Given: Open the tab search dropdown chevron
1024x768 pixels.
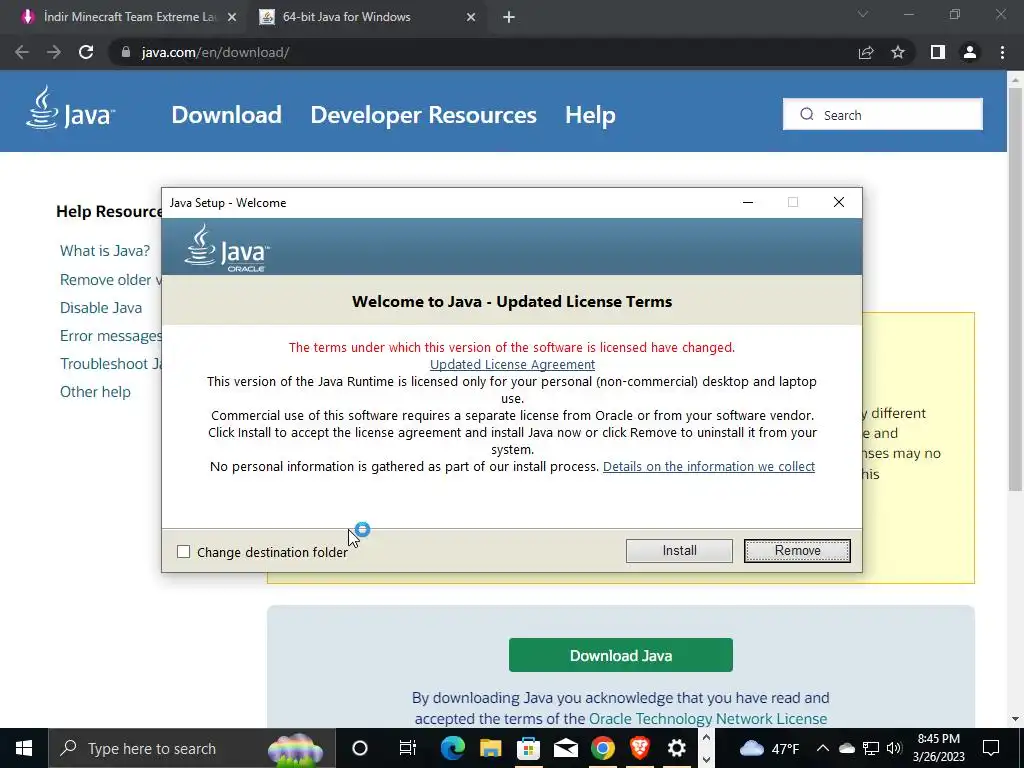Looking at the screenshot, I should tap(863, 14).
